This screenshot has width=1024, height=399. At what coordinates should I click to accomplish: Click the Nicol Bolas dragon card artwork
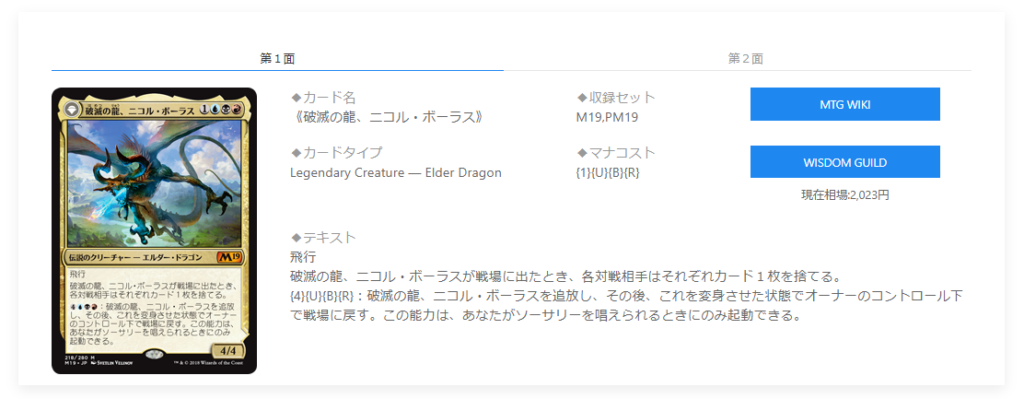click(x=154, y=184)
